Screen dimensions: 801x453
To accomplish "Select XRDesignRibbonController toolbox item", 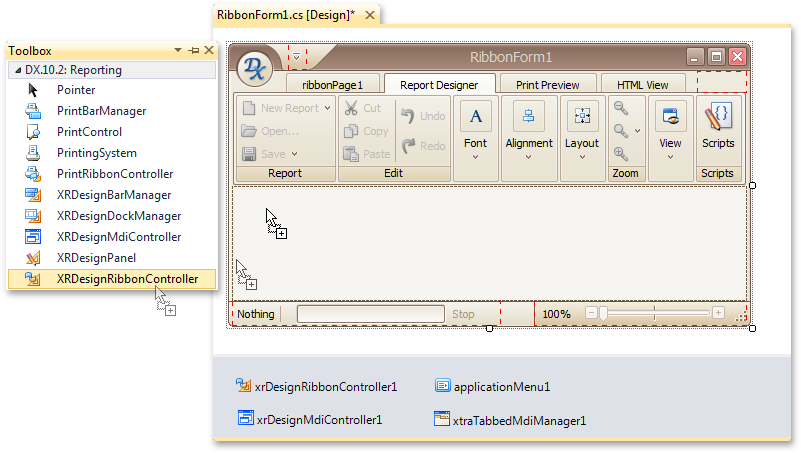I will [112, 279].
